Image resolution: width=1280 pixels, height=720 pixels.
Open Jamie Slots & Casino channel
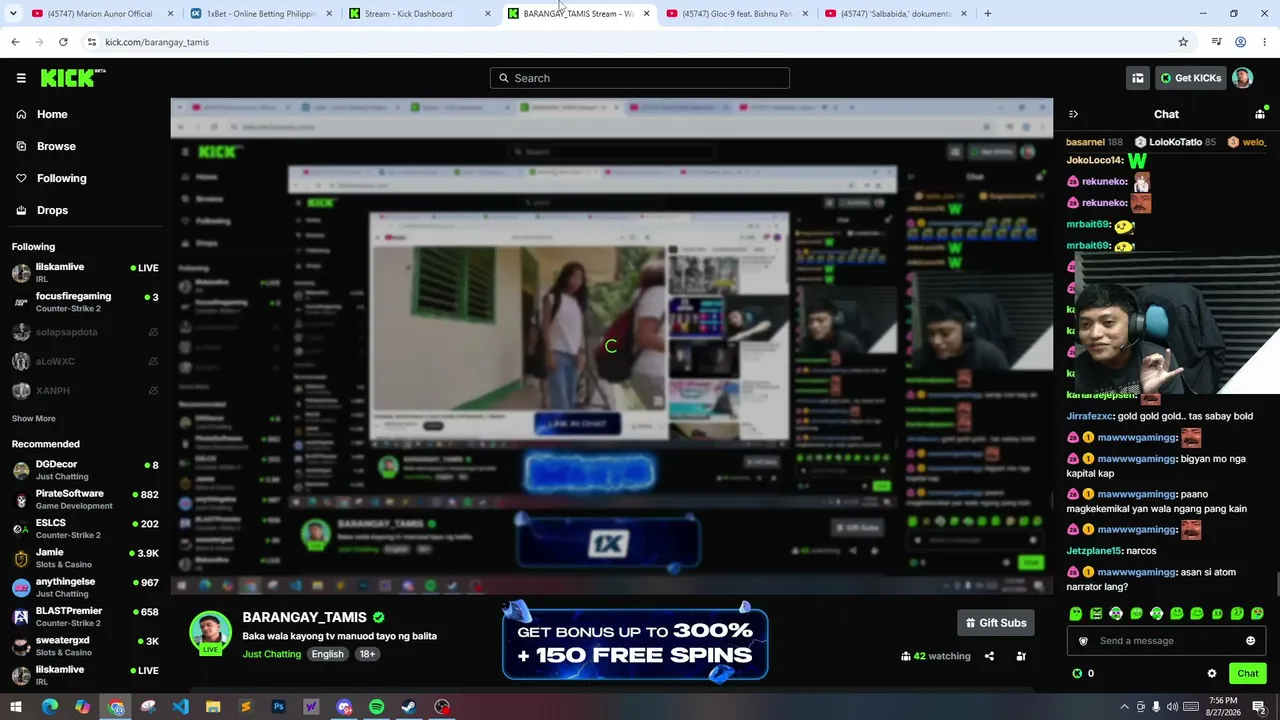point(85,558)
